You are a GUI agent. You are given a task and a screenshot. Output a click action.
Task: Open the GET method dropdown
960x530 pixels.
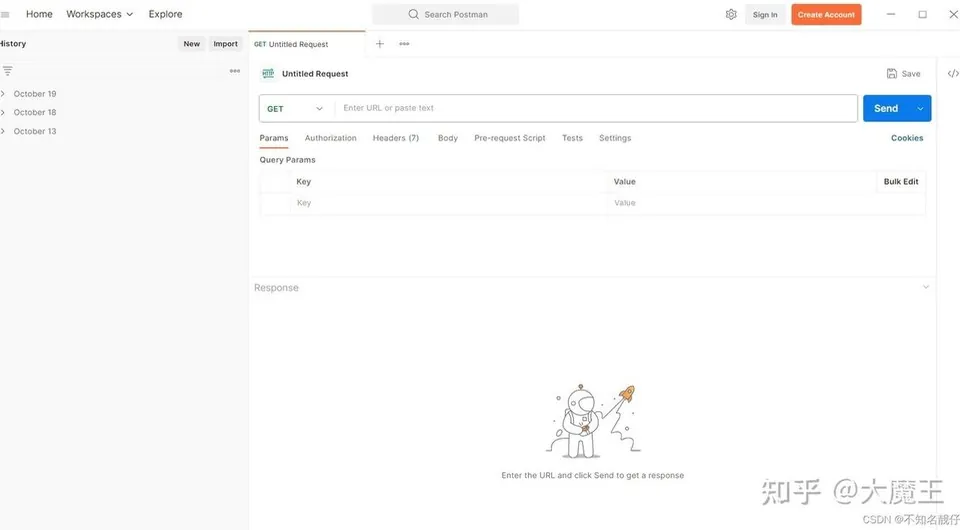[x=296, y=108]
